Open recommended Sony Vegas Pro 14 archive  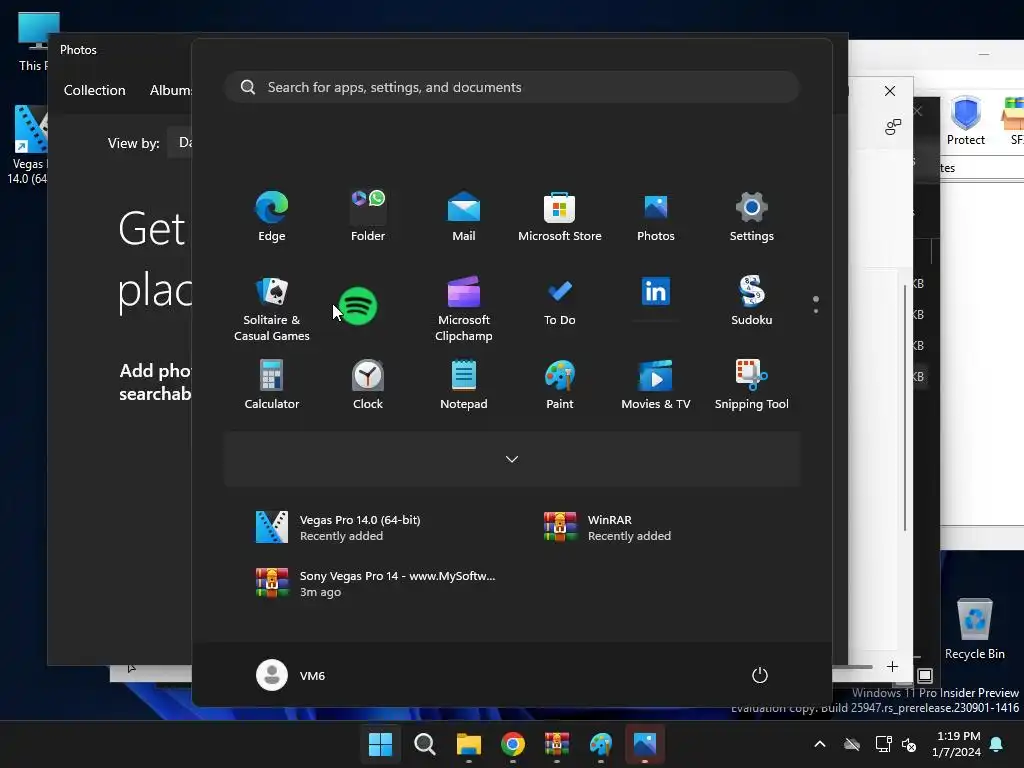click(375, 583)
